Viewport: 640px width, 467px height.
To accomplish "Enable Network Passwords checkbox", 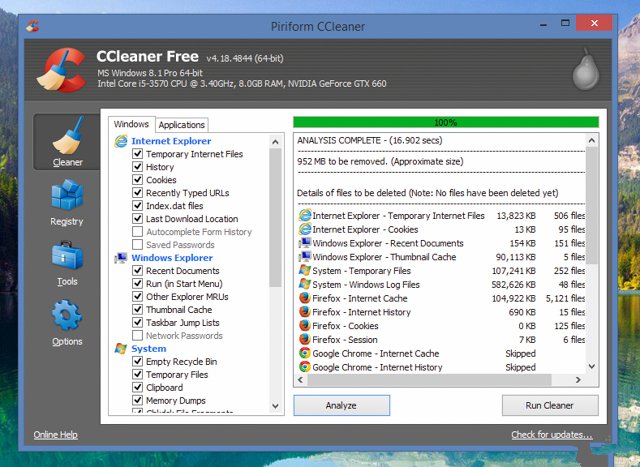I will 138,336.
